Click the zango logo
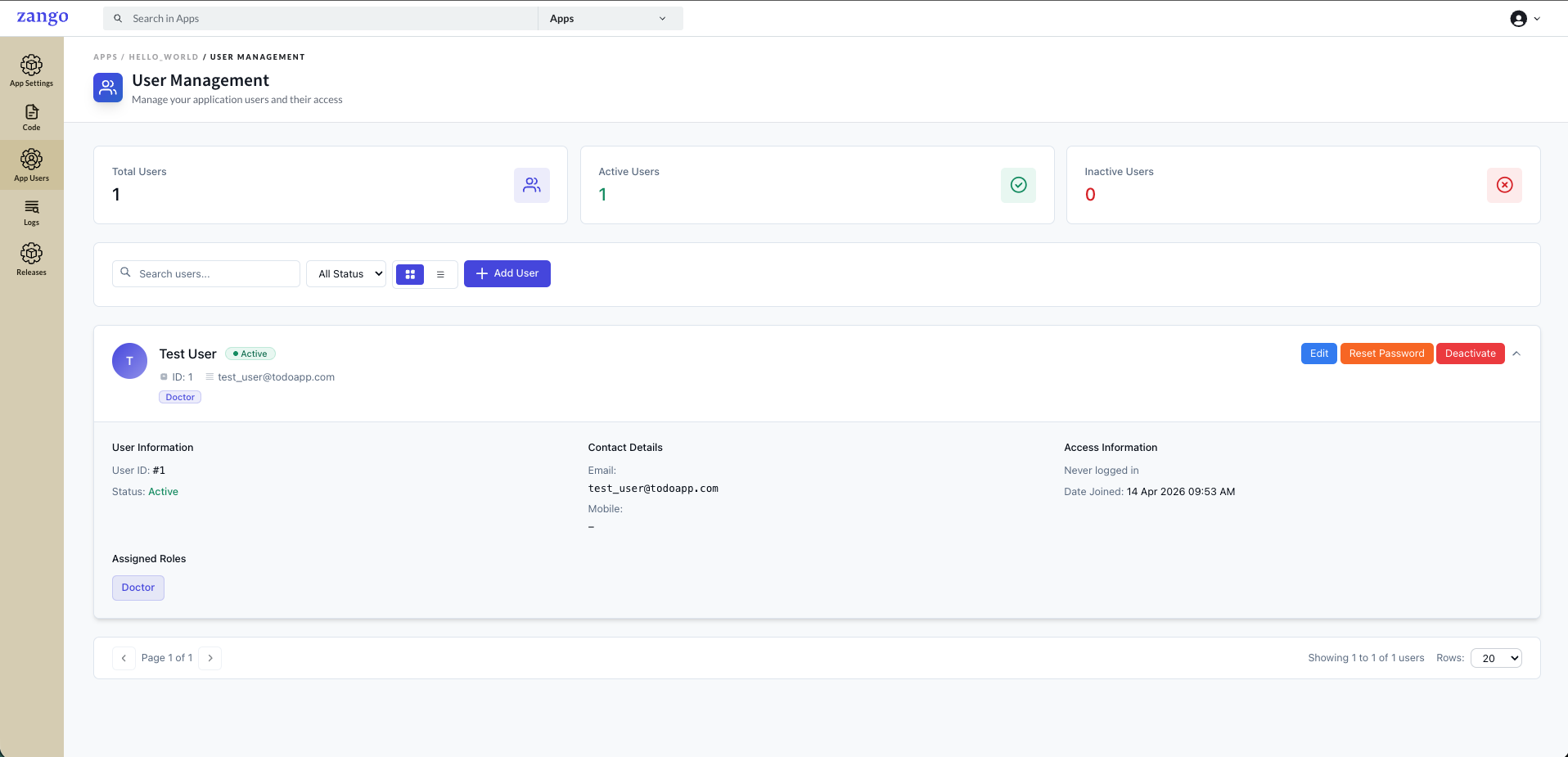This screenshot has width=1568, height=757. (43, 17)
